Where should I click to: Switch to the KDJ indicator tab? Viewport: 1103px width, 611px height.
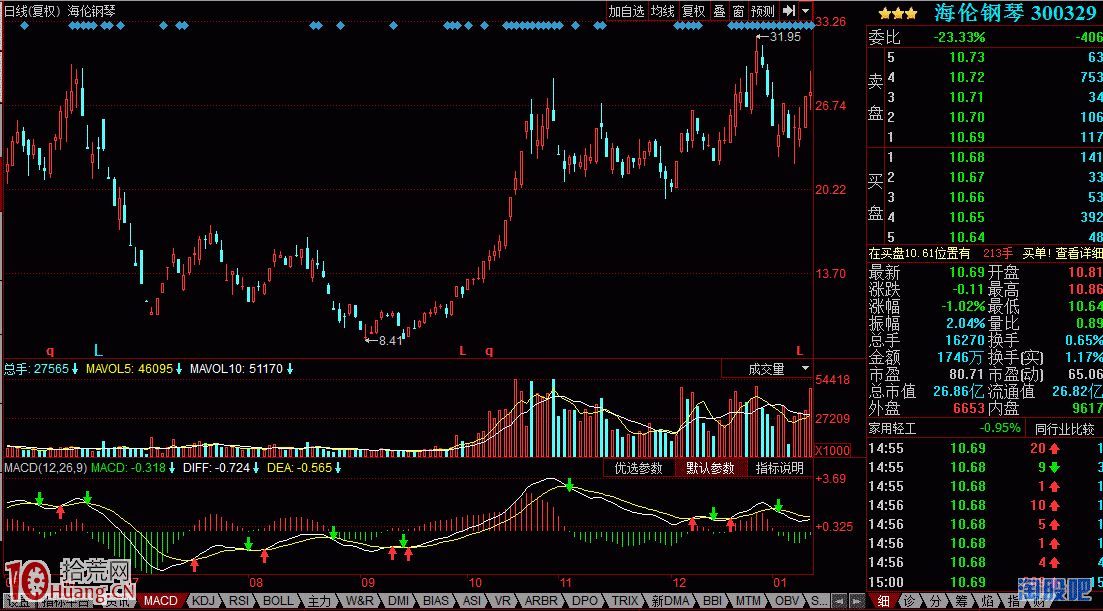pyautogui.click(x=203, y=600)
